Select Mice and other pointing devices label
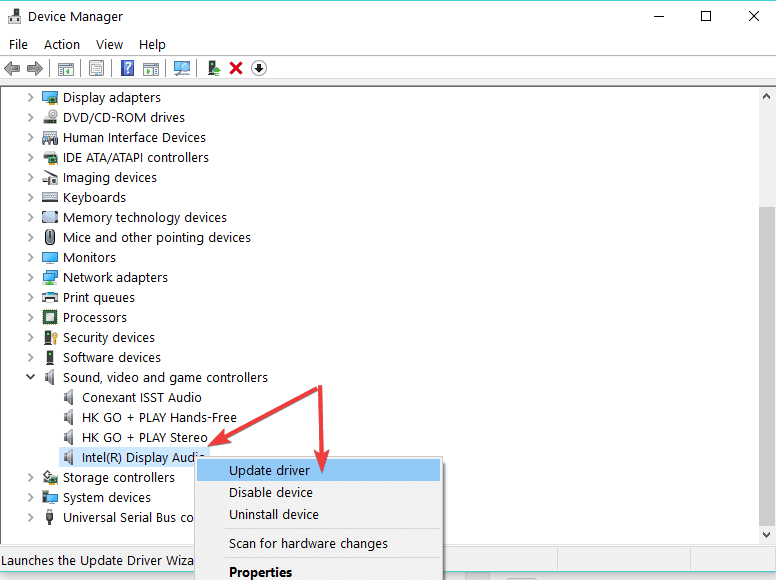This screenshot has height=580, width=776. click(157, 238)
